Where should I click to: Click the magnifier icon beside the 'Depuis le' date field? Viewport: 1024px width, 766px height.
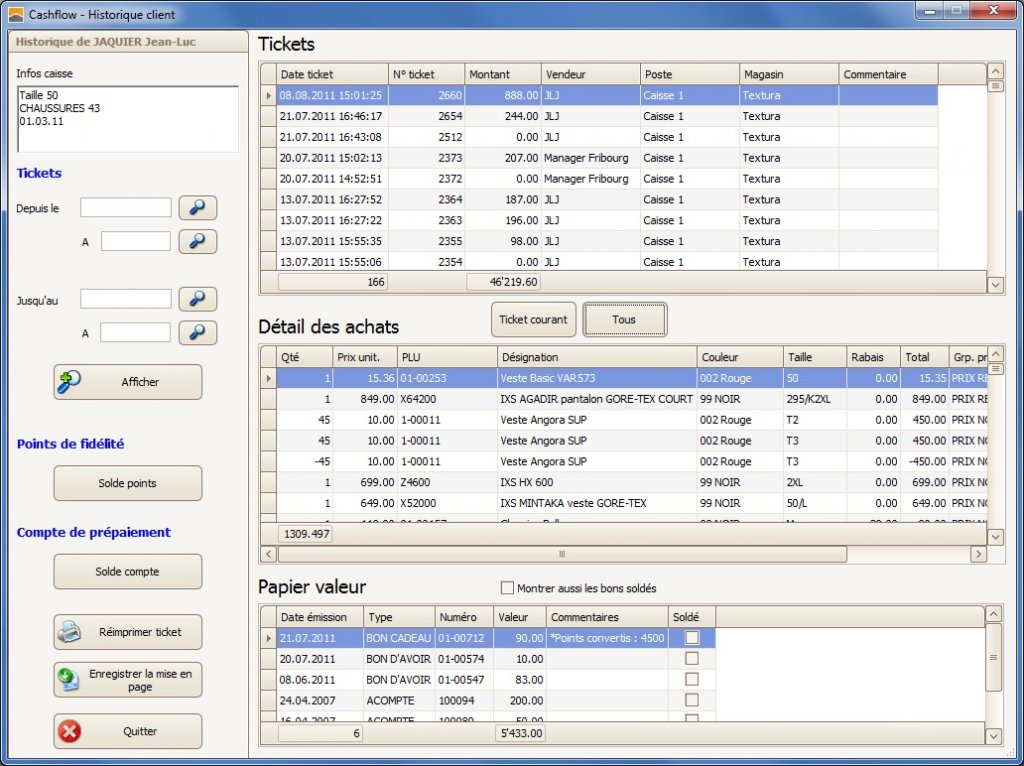pyautogui.click(x=197, y=208)
